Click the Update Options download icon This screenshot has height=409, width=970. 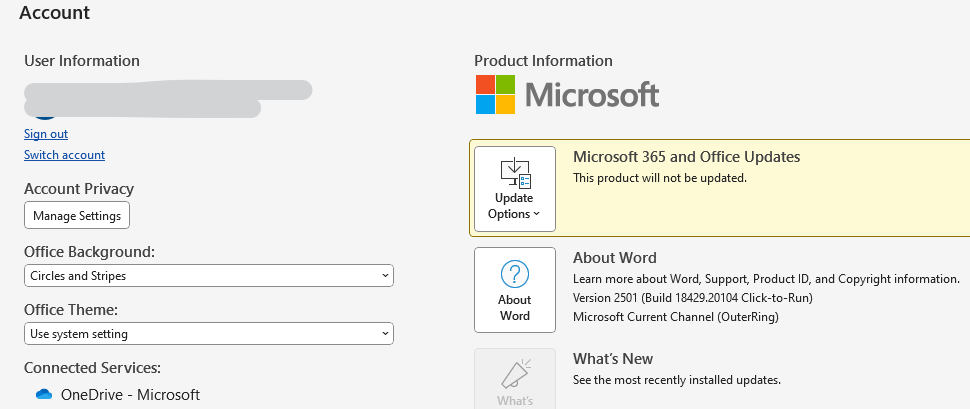click(x=515, y=173)
